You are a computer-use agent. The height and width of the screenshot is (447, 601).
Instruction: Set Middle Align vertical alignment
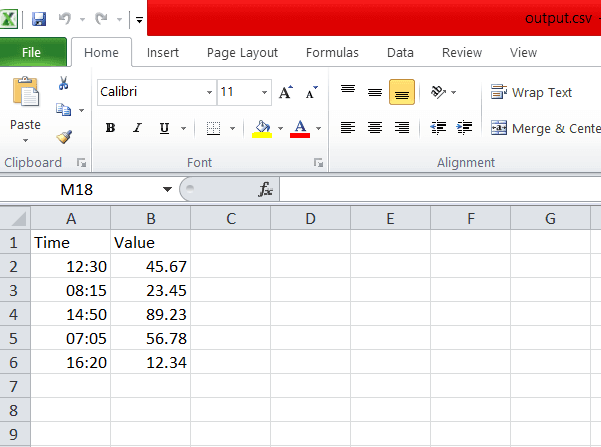click(374, 92)
